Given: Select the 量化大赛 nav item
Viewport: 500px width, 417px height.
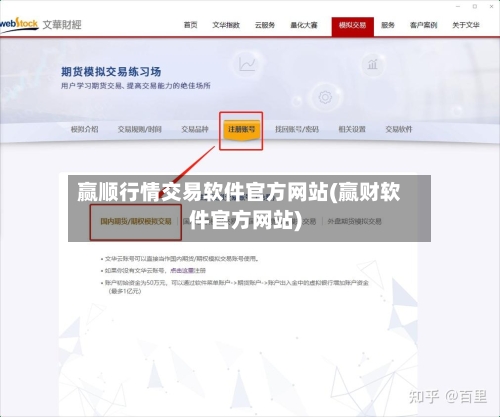Looking at the screenshot, I should [304, 25].
